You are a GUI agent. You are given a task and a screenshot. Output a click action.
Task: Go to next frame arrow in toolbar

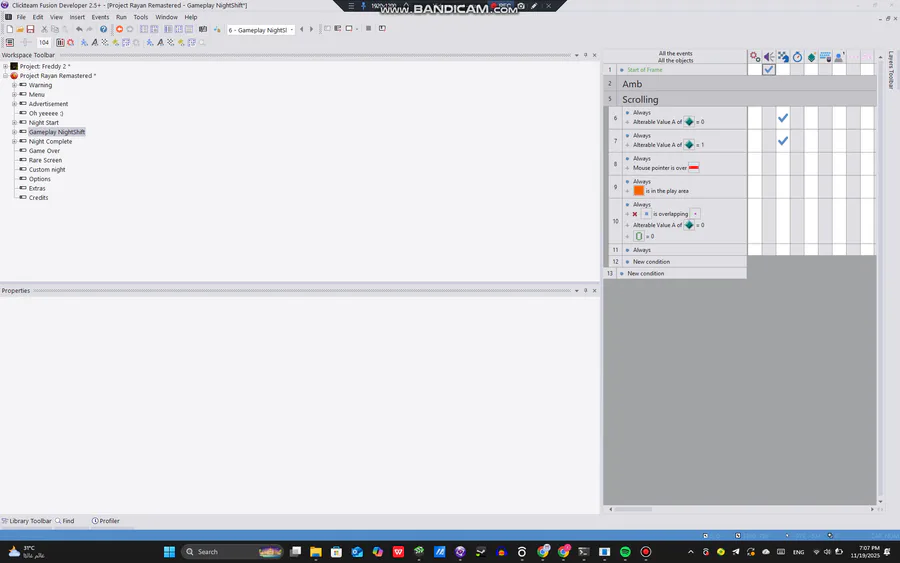(x=312, y=29)
